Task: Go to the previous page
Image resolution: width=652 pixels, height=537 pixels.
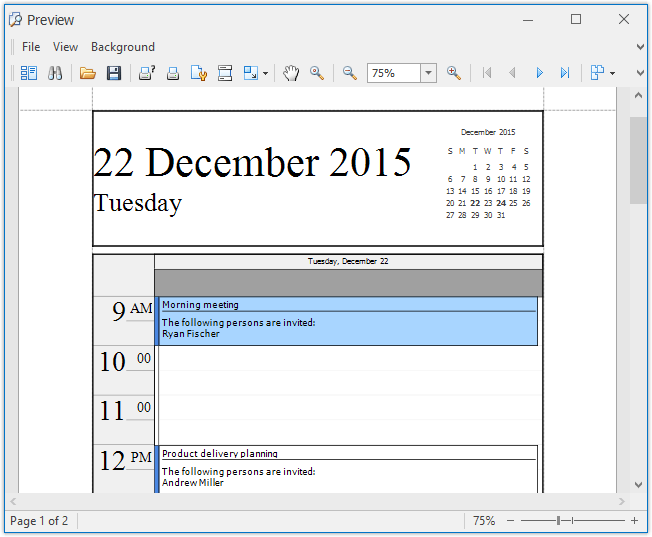Action: [512, 73]
